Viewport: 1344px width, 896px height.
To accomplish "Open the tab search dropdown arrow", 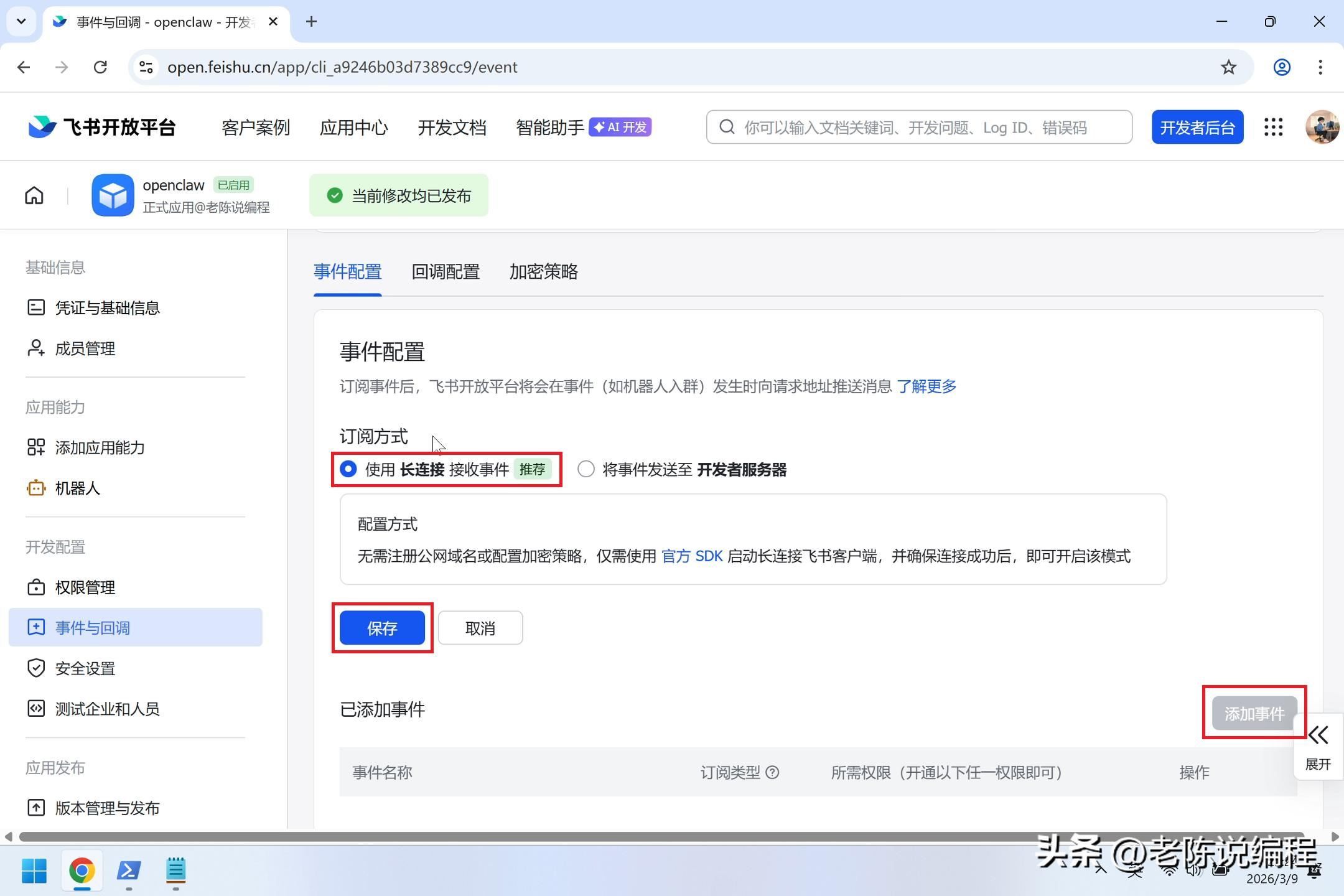I will 21,22.
